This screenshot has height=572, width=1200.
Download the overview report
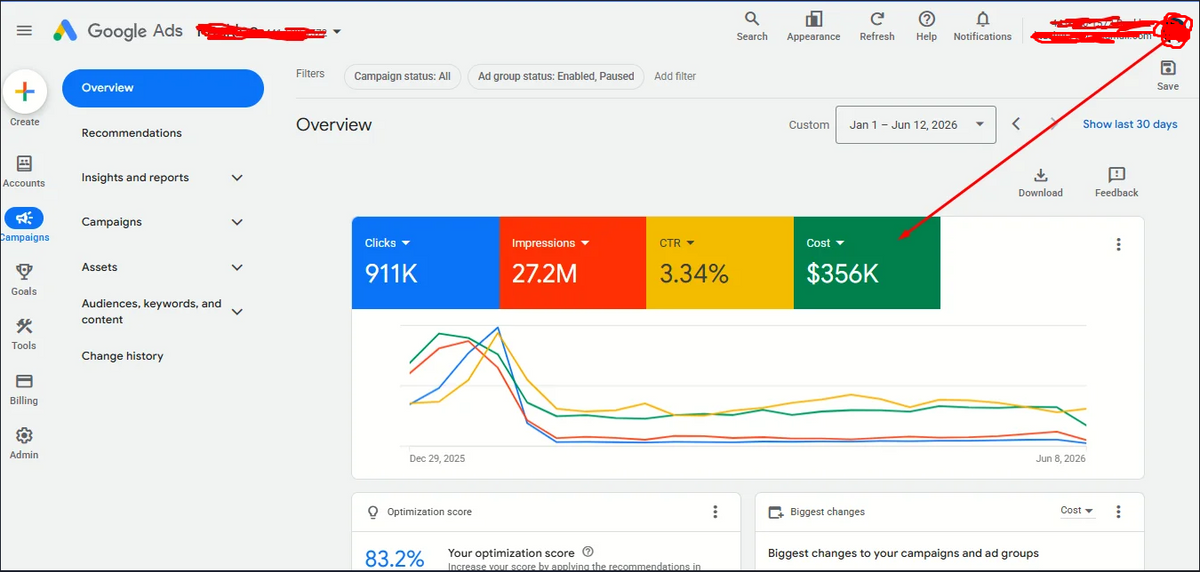click(x=1040, y=175)
